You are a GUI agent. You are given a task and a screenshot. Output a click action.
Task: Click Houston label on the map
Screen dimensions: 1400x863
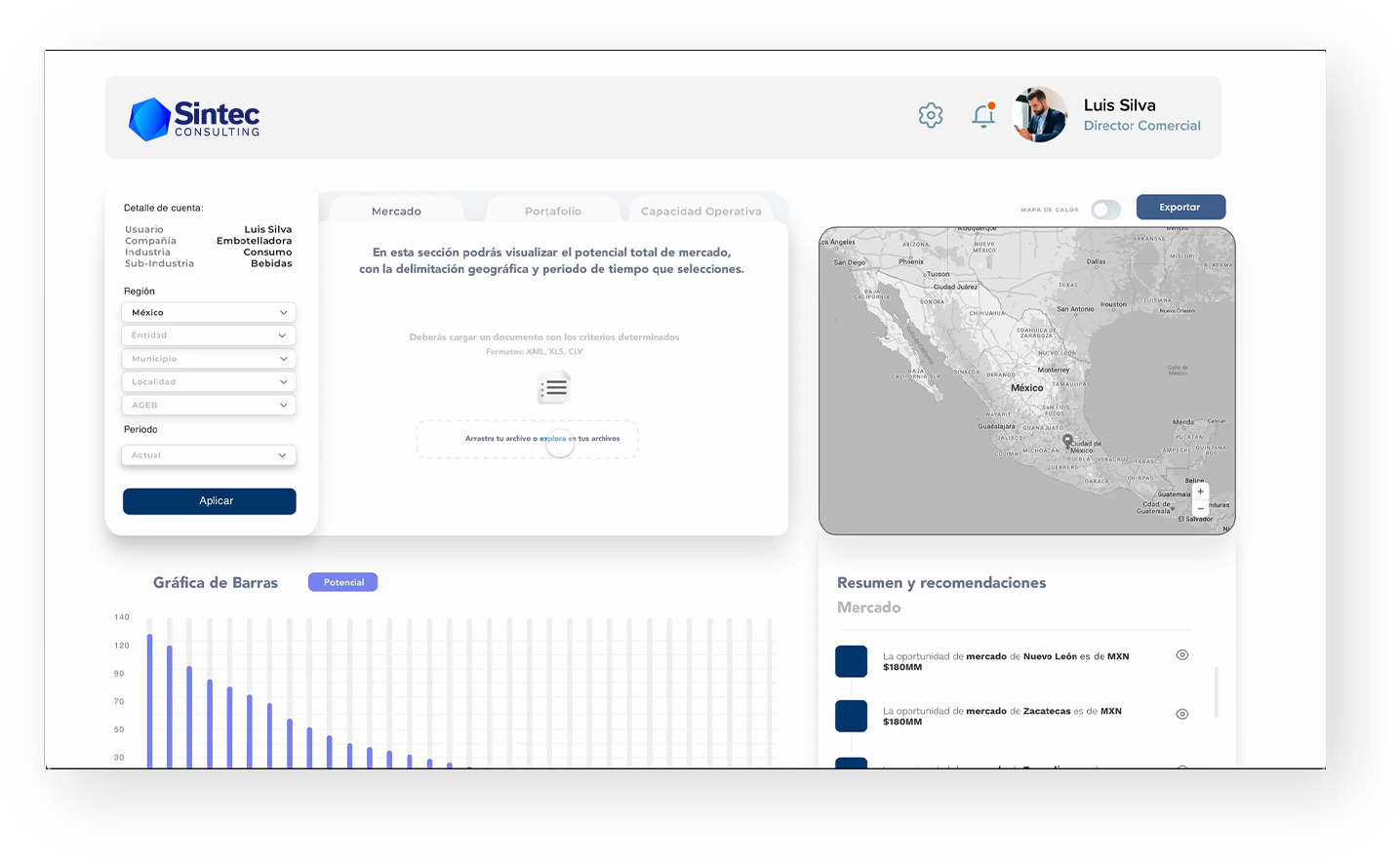point(1113,304)
